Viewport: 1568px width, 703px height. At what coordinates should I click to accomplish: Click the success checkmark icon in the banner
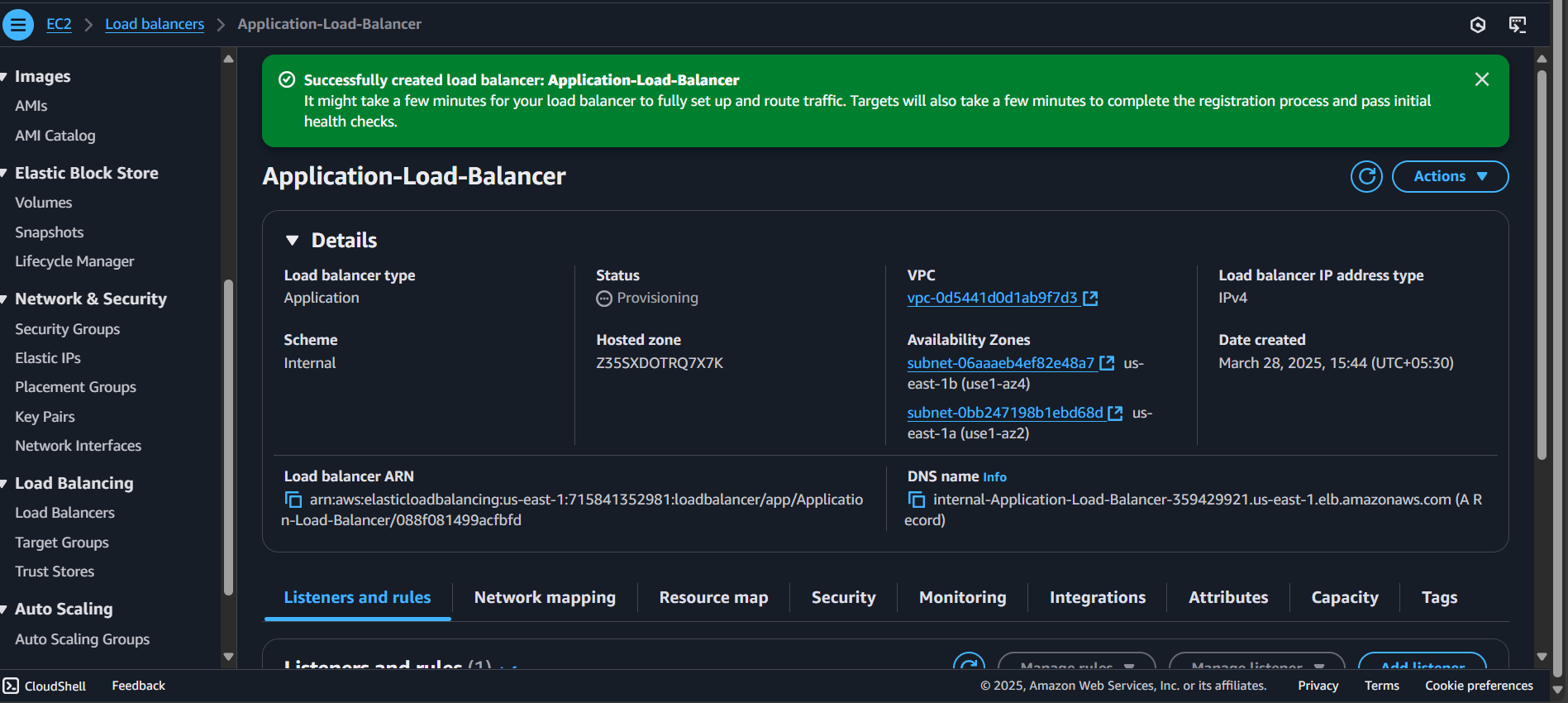click(287, 79)
